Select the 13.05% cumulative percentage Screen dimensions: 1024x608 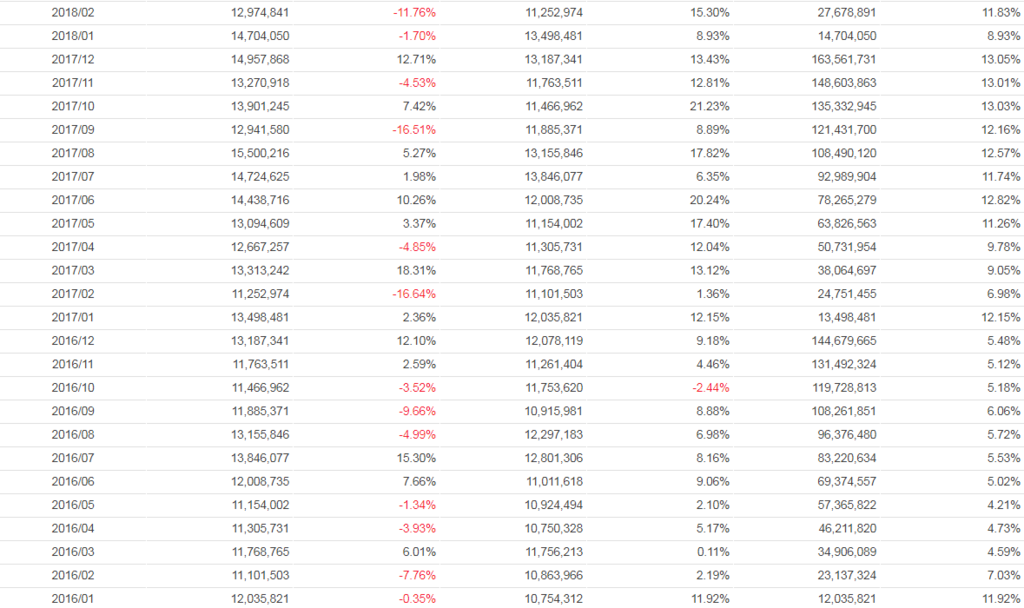pos(1000,59)
